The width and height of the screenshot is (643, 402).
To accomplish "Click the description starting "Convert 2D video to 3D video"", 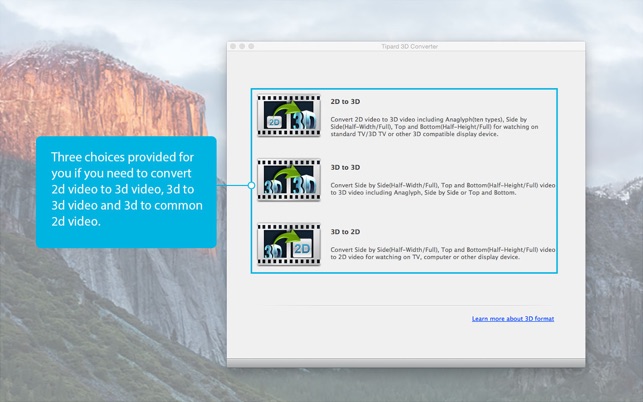I will tap(434, 127).
